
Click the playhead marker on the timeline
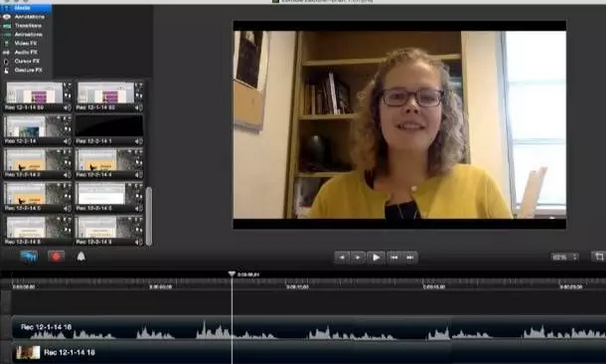point(232,274)
